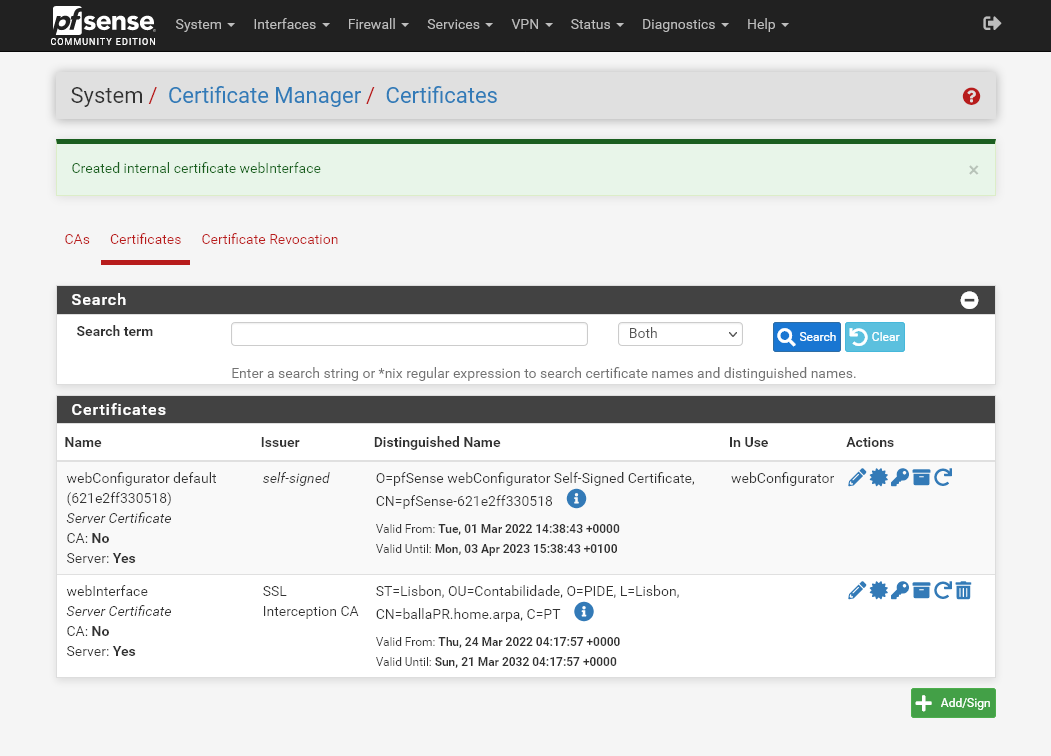Edit the webConfigurator default certificate
This screenshot has height=756, width=1051.
(856, 477)
